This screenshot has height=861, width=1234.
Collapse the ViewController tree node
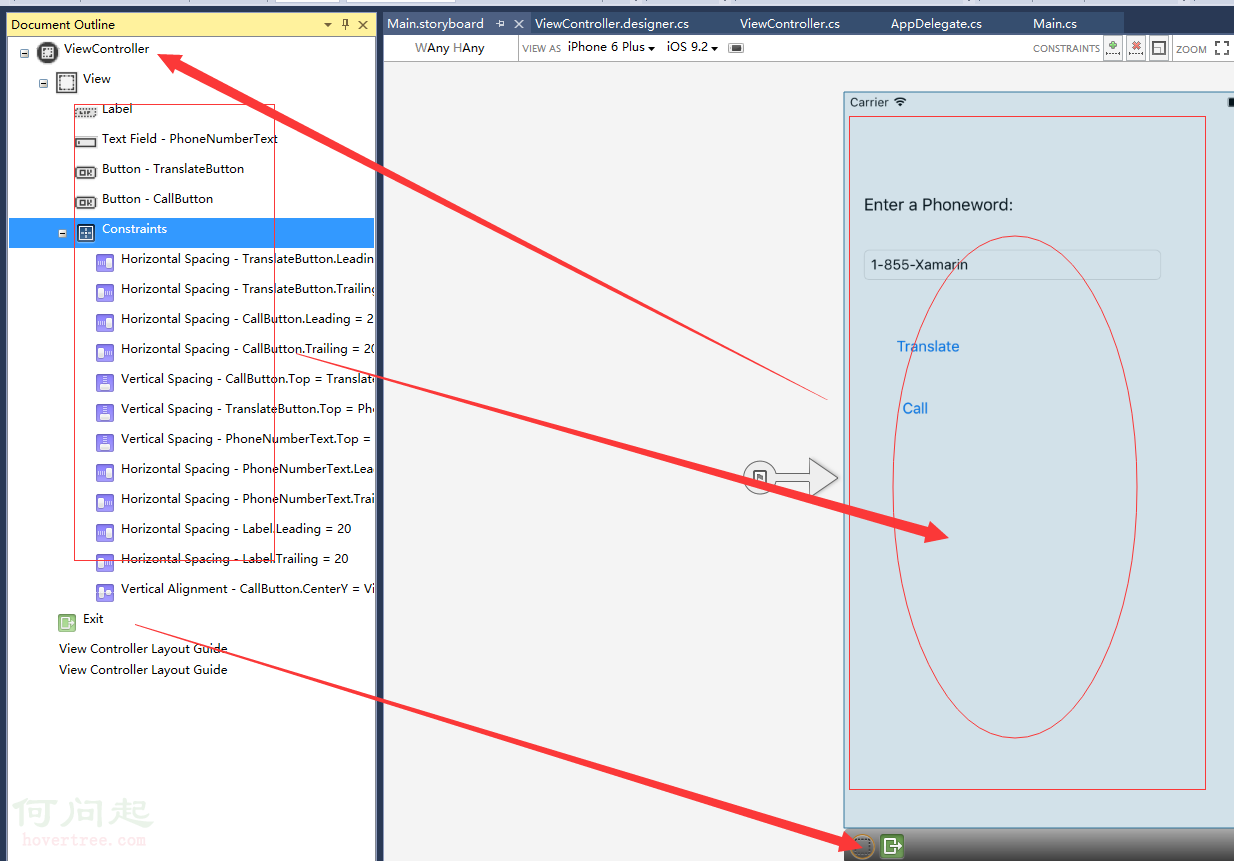pos(24,54)
